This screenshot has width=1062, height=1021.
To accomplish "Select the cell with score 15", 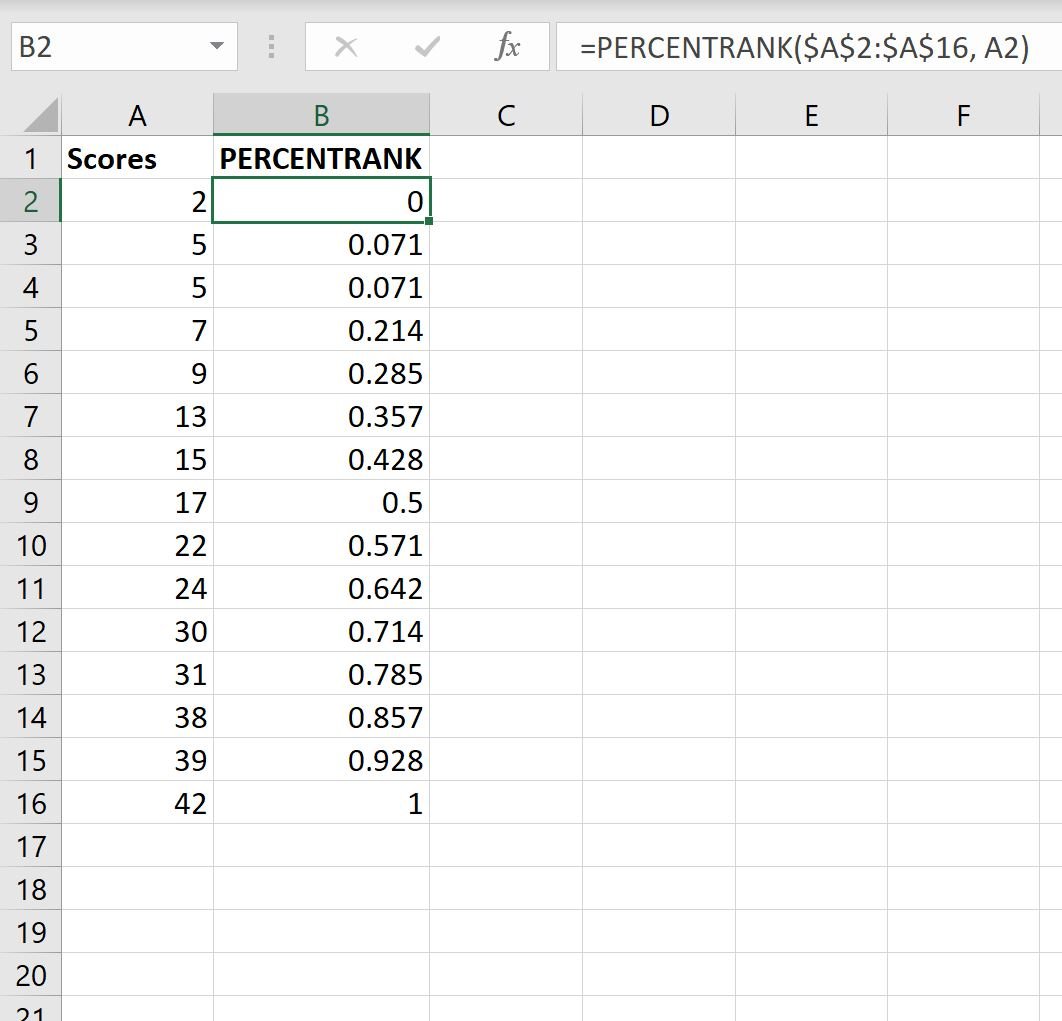I will point(137,459).
